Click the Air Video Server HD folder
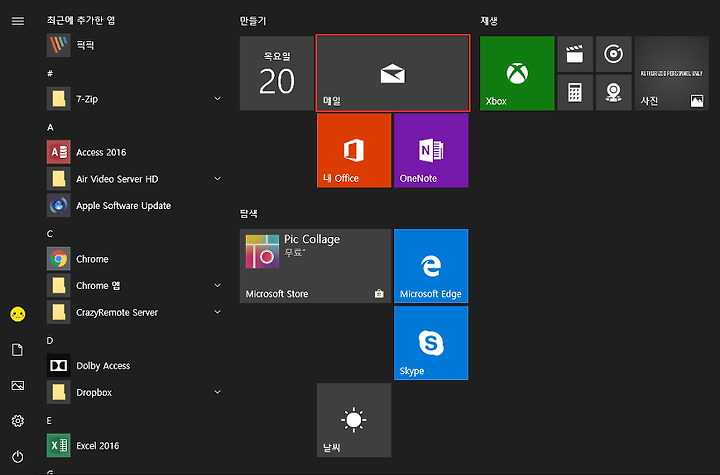 pos(135,179)
